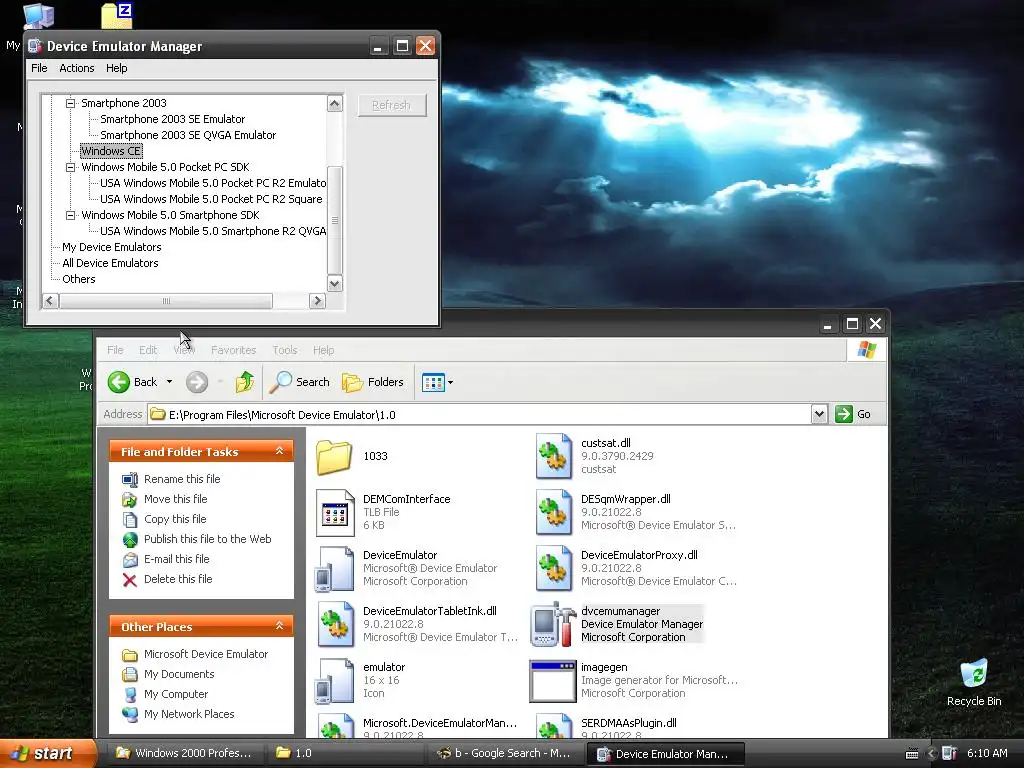Click the tree scroll down arrow
Screen dimensions: 1024x768
pos(334,284)
